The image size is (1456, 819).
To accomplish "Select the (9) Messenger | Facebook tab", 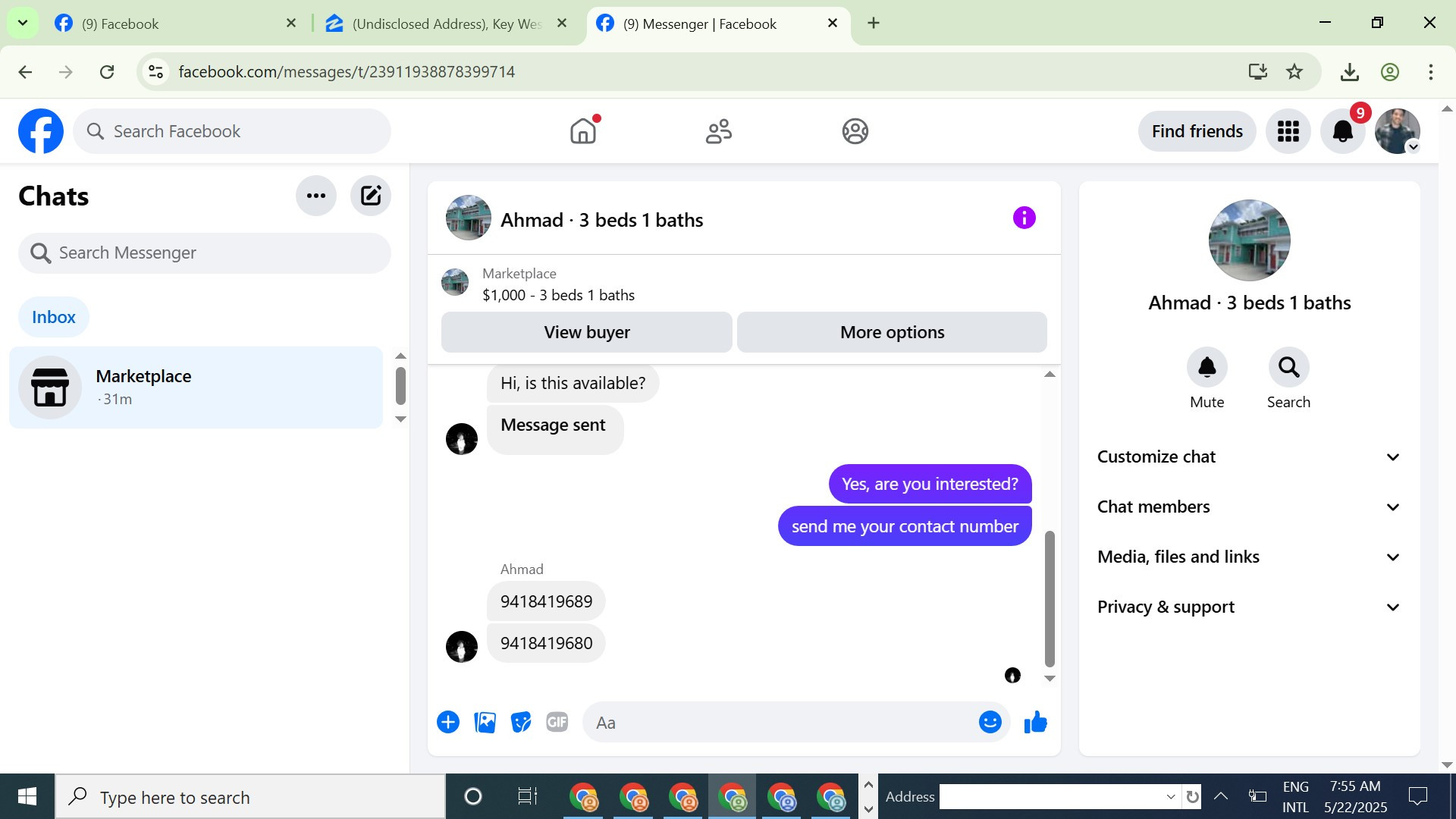I will click(717, 24).
